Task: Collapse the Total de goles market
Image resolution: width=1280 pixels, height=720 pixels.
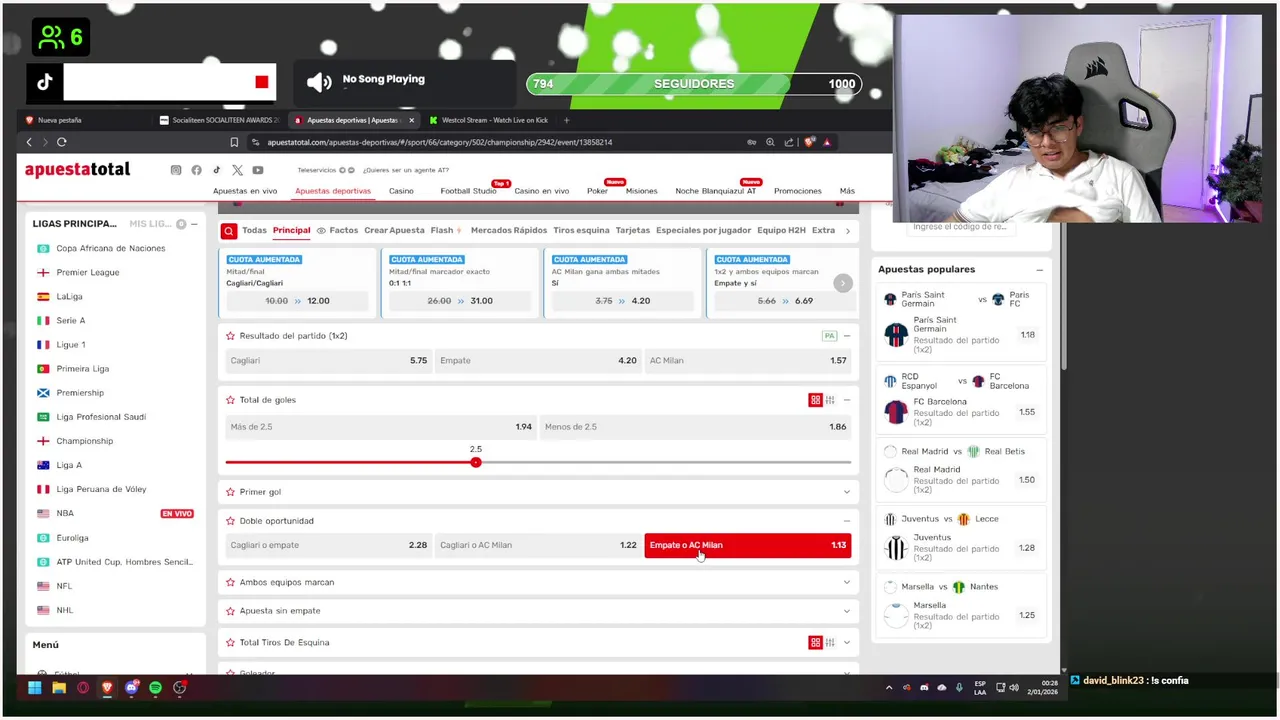Action: coord(847,400)
